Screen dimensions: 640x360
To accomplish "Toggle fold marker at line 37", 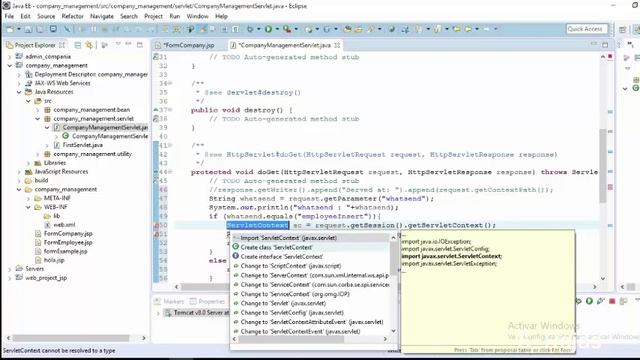I will 170,110.
